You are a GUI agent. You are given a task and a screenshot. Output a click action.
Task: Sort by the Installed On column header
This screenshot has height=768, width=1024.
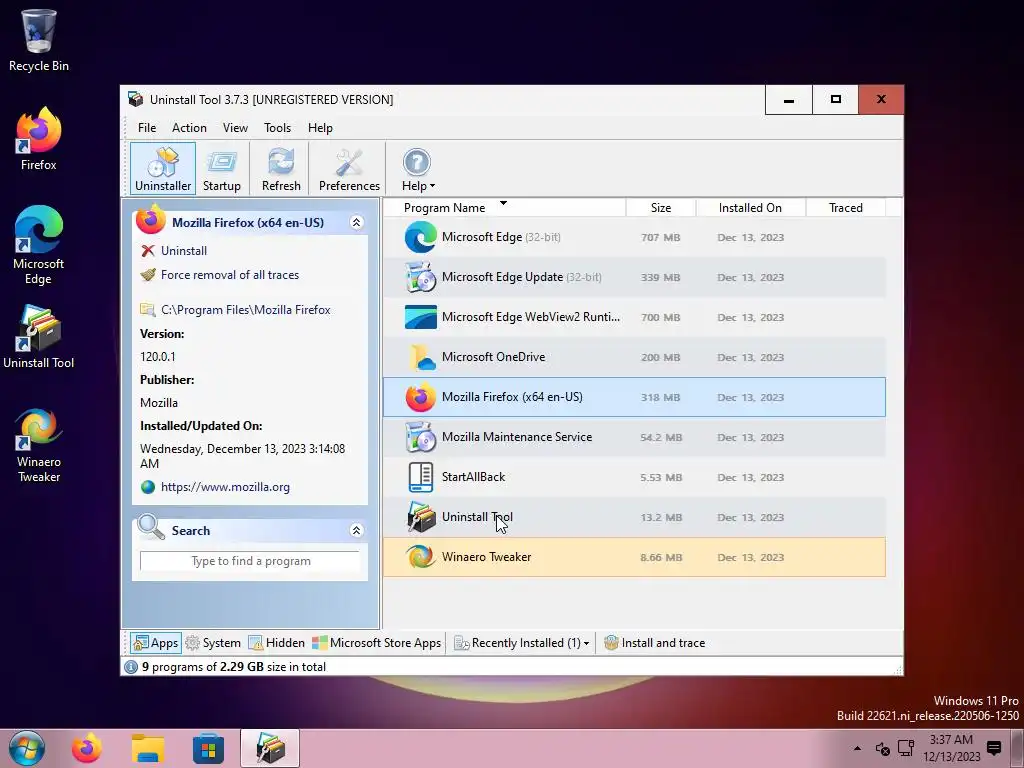click(x=750, y=208)
